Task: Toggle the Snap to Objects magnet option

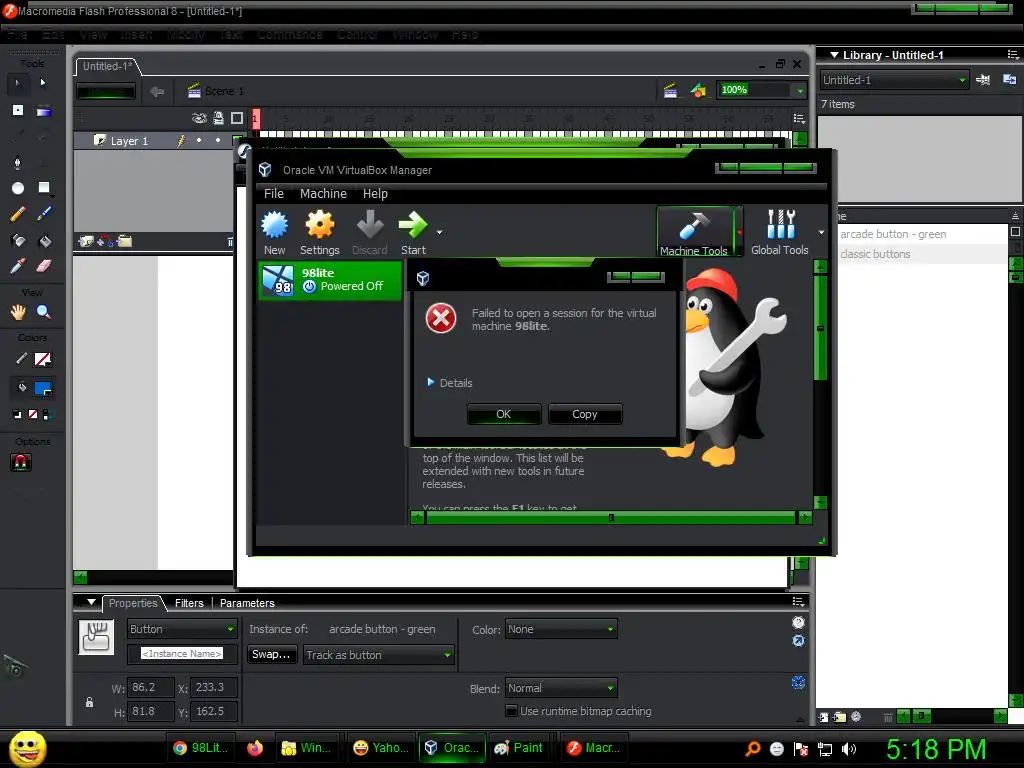Action: coord(21,462)
